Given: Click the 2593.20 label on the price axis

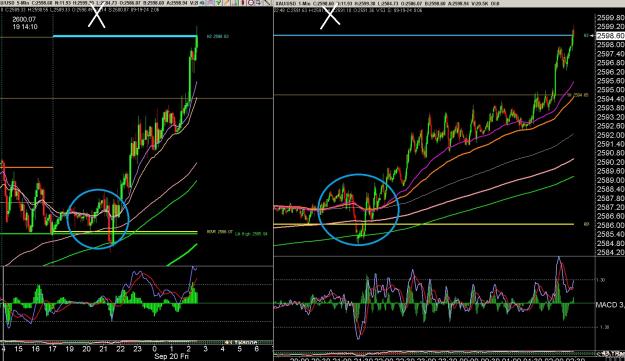Looking at the screenshot, I should [610, 117].
